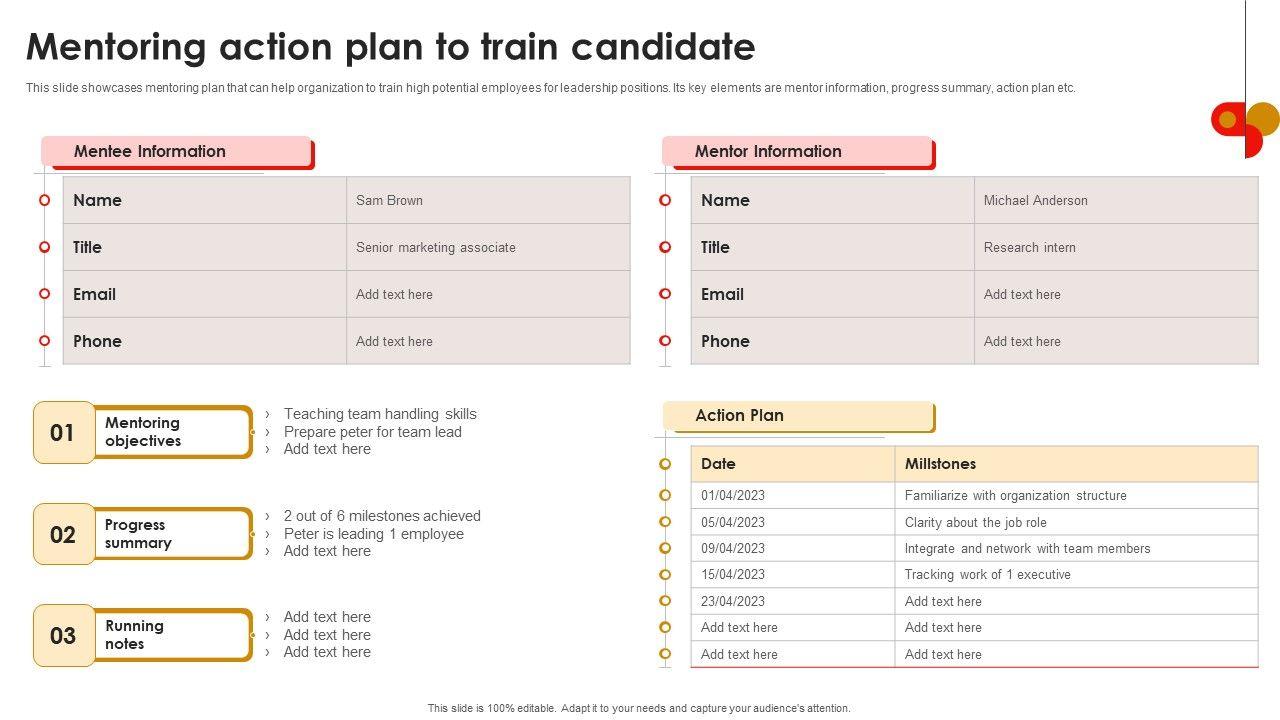Click red bullet beside Mentor Email row

point(665,294)
